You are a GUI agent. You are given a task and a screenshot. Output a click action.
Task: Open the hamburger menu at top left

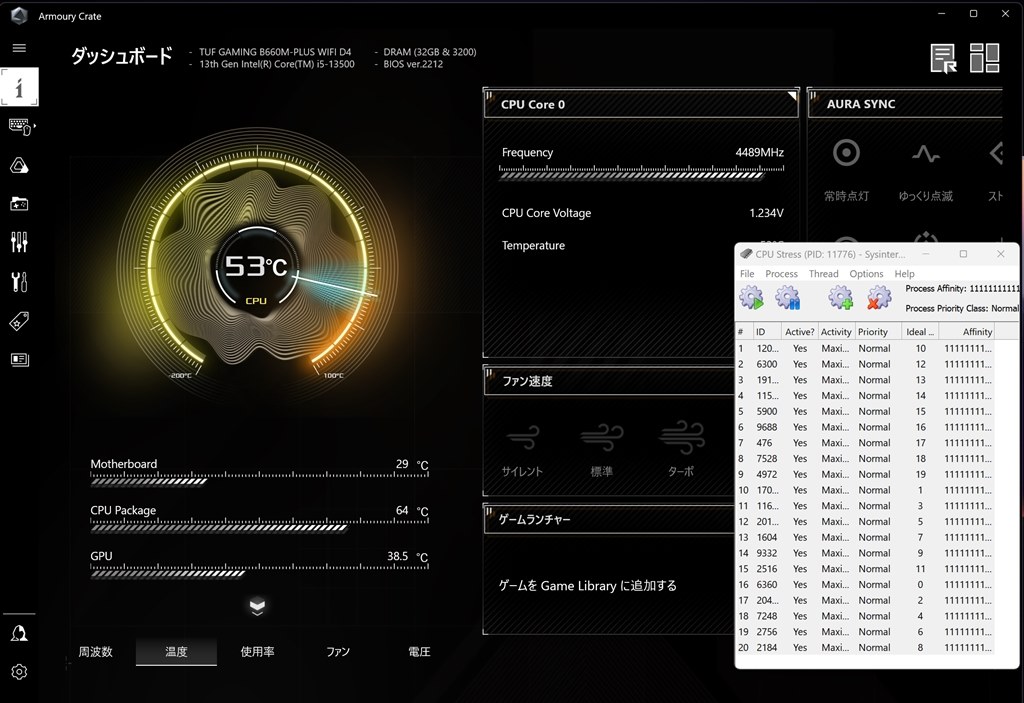point(18,47)
